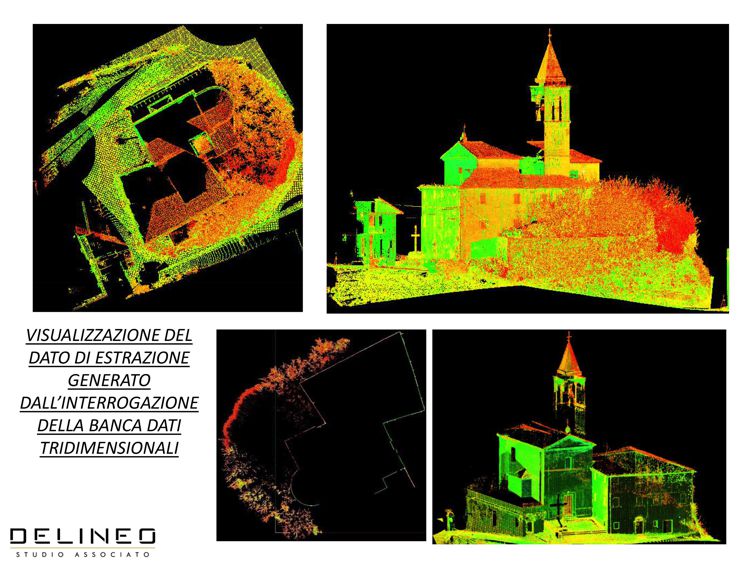Image resolution: width=756 pixels, height=565 pixels.
Task: Click the words 'DELLA BANCA DATI'
Action: click(x=109, y=425)
